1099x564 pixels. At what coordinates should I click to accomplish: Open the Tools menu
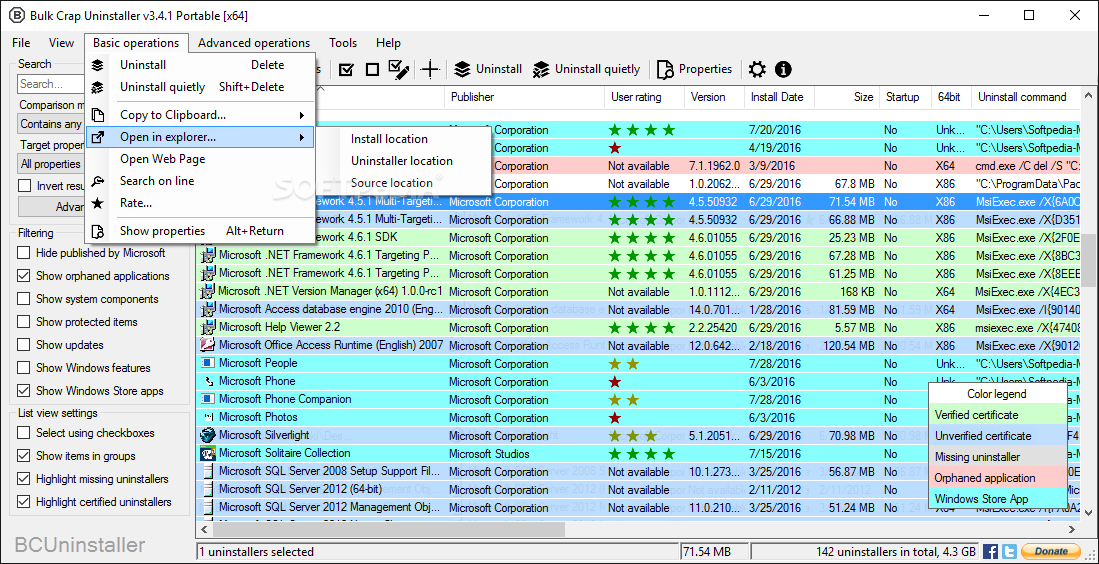click(x=343, y=43)
